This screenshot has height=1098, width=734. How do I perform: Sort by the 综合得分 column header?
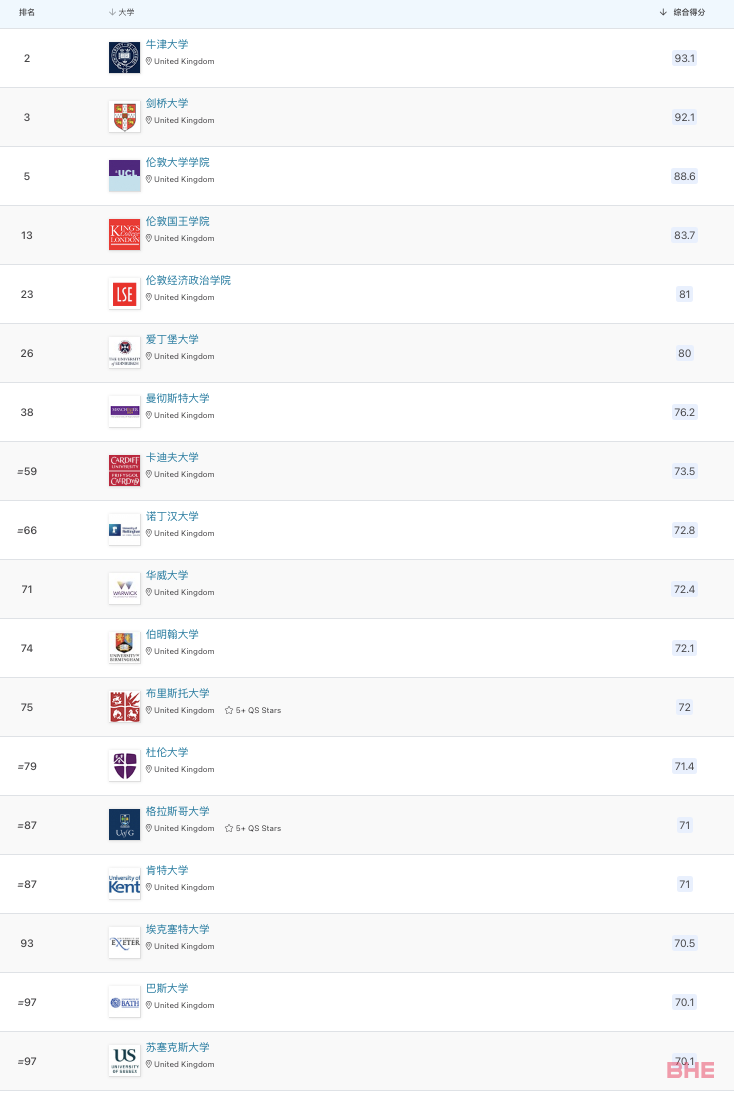click(x=683, y=13)
